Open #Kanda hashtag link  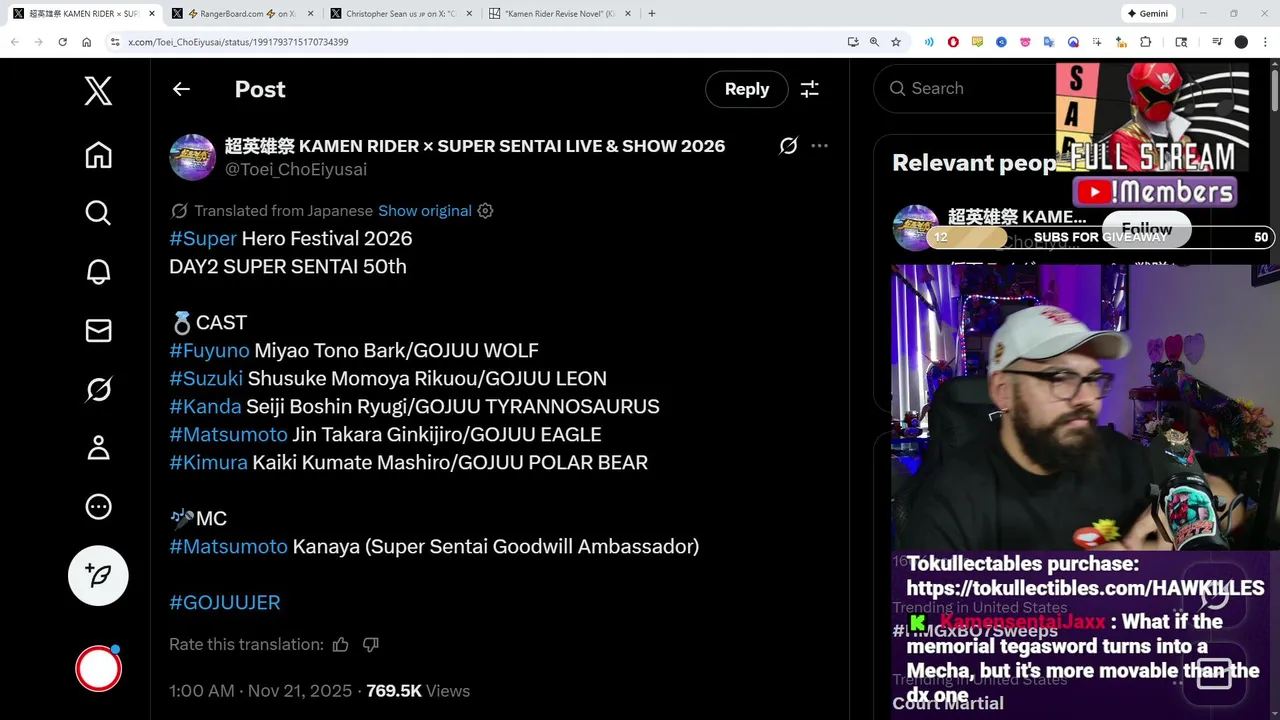pyautogui.click(x=205, y=406)
